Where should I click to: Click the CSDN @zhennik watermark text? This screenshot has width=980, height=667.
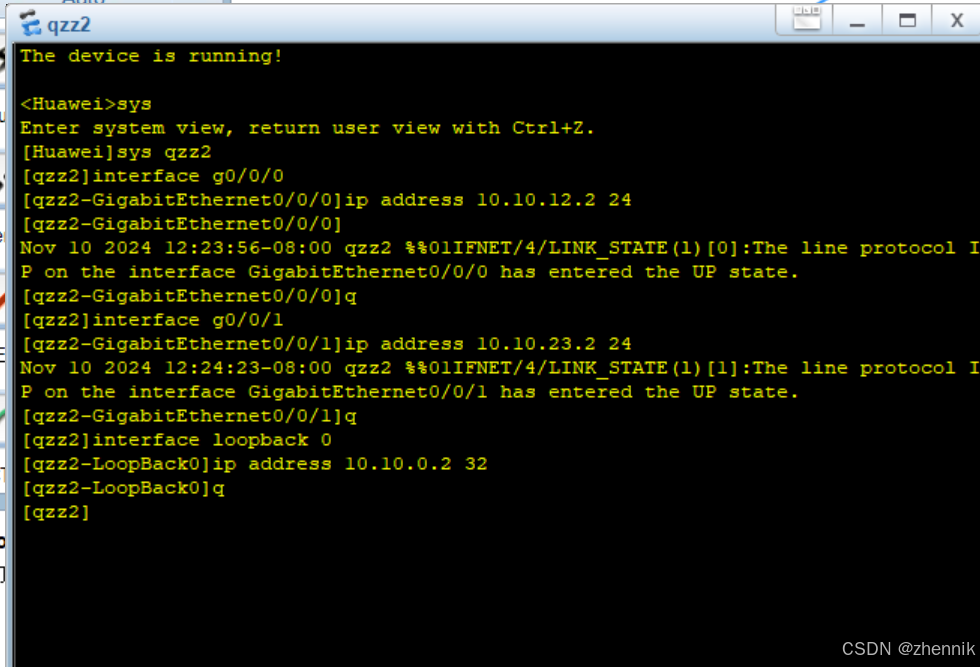[x=908, y=649]
